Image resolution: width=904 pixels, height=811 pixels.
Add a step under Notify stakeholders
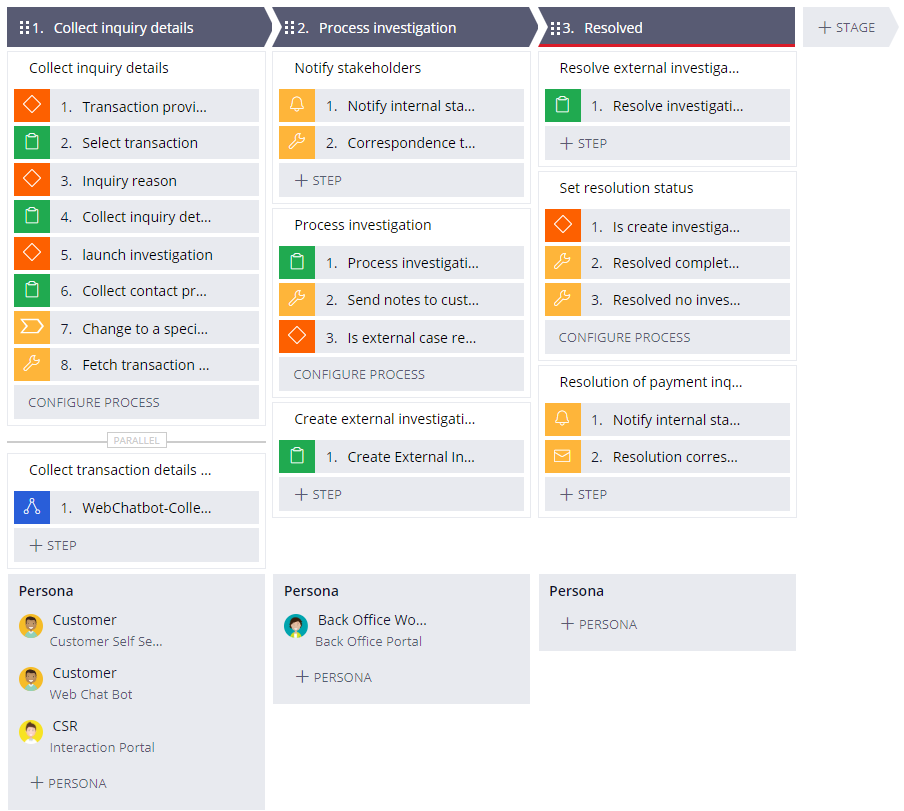pyautogui.click(x=318, y=181)
